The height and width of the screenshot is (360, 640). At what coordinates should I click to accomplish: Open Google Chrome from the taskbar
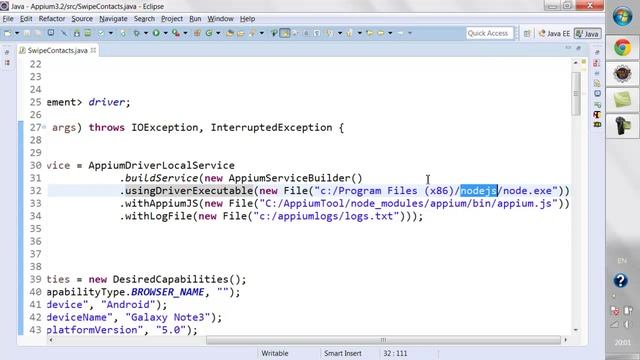[622, 48]
